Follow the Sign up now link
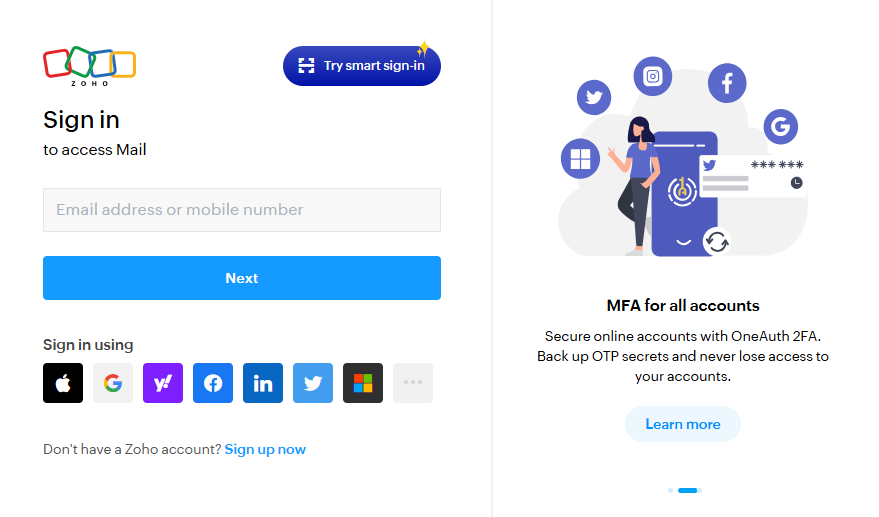The width and height of the screenshot is (879, 517). (x=265, y=450)
